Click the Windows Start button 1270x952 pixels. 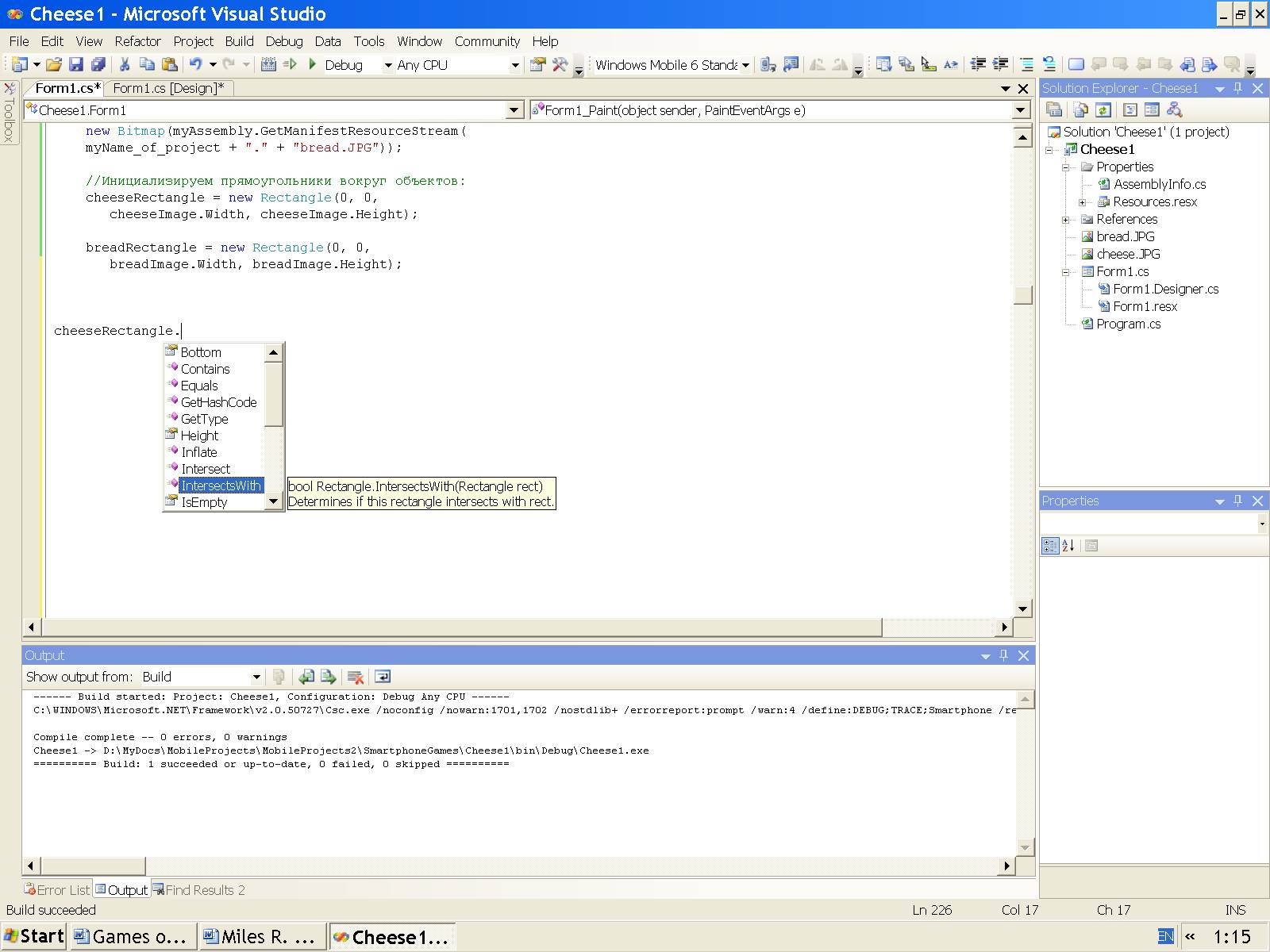coord(33,937)
